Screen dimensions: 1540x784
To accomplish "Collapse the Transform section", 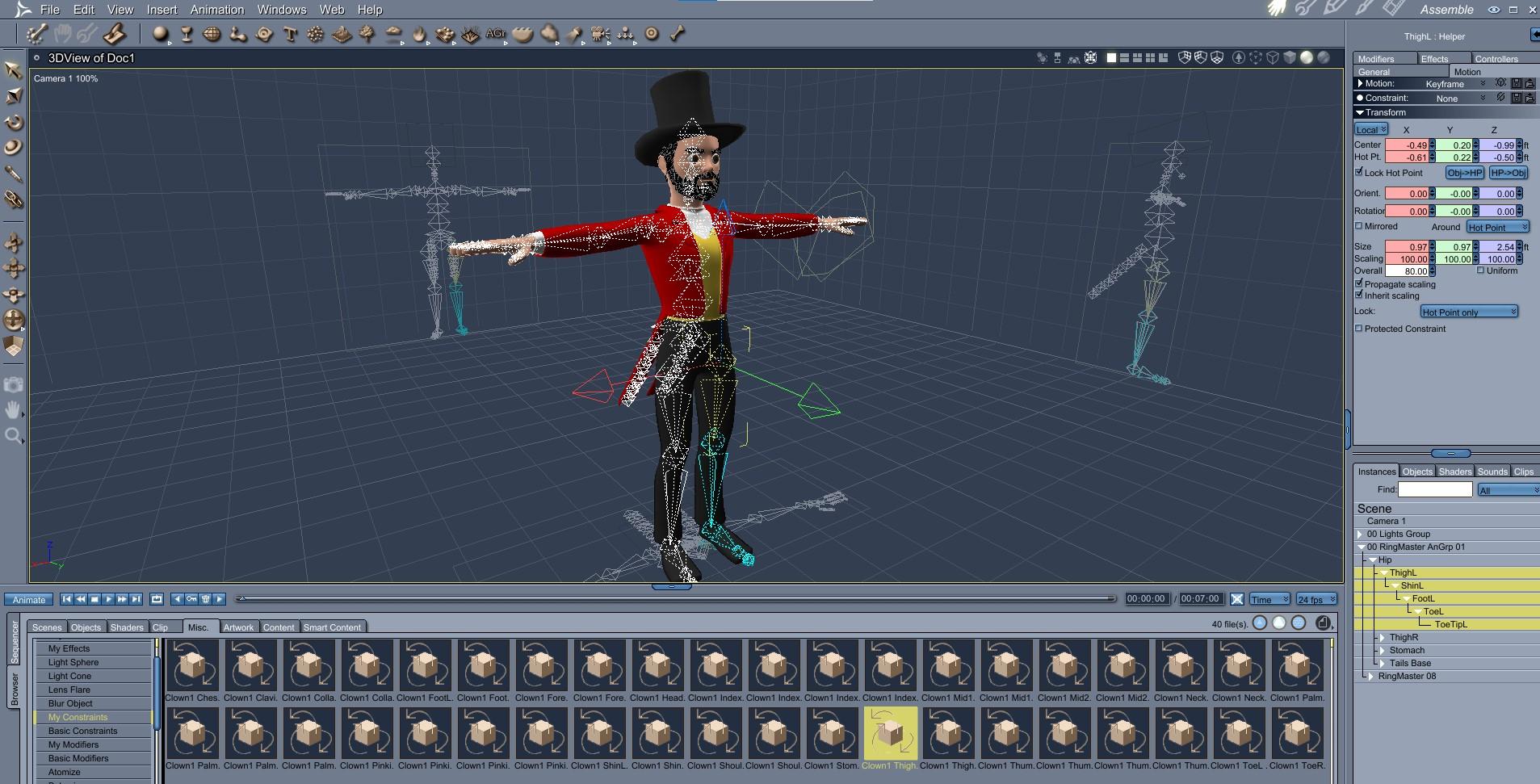I will pyautogui.click(x=1360, y=112).
